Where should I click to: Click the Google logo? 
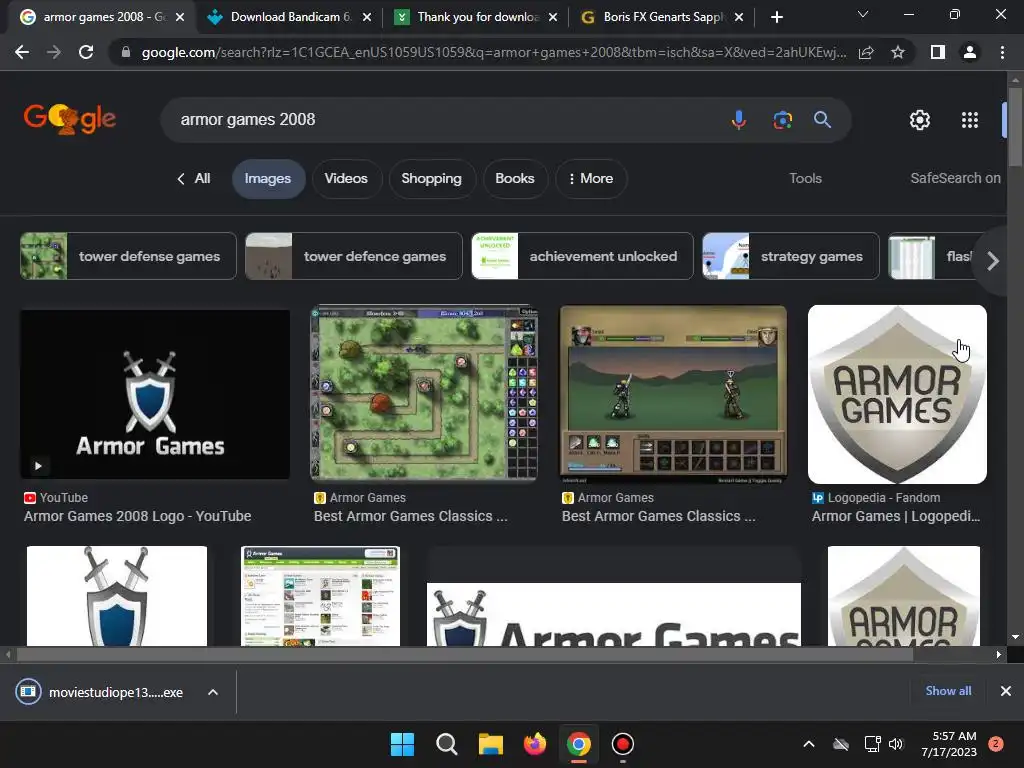70,118
